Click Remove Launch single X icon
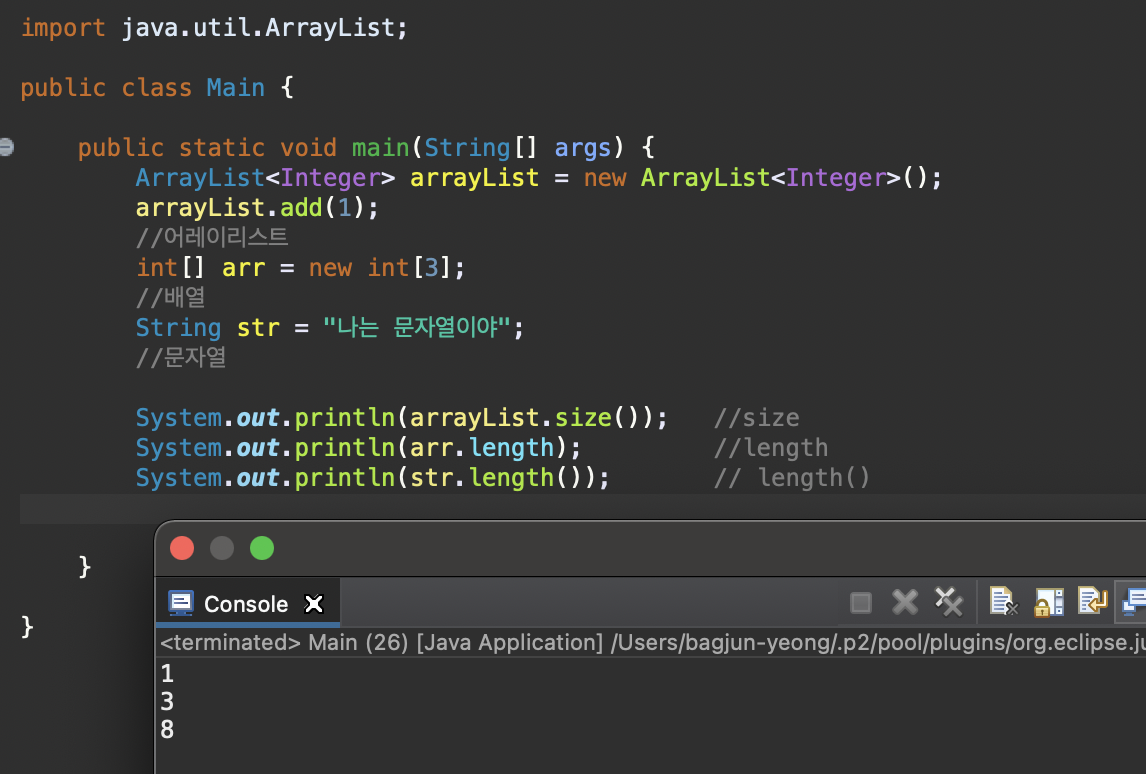1146x774 pixels. 905,602
